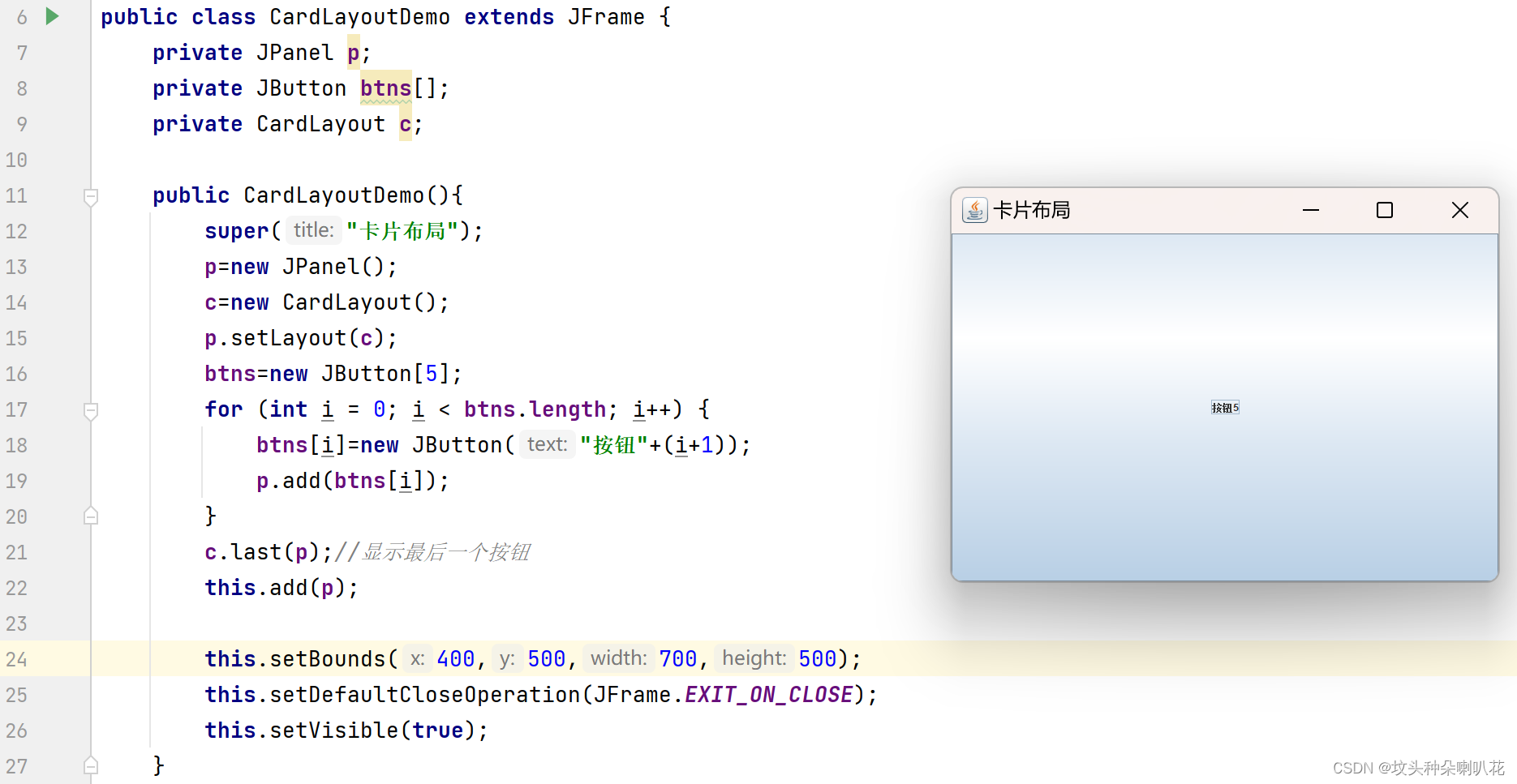Click the highlighted variable btns on line 8
The width and height of the screenshot is (1517, 784).
pyautogui.click(x=386, y=88)
